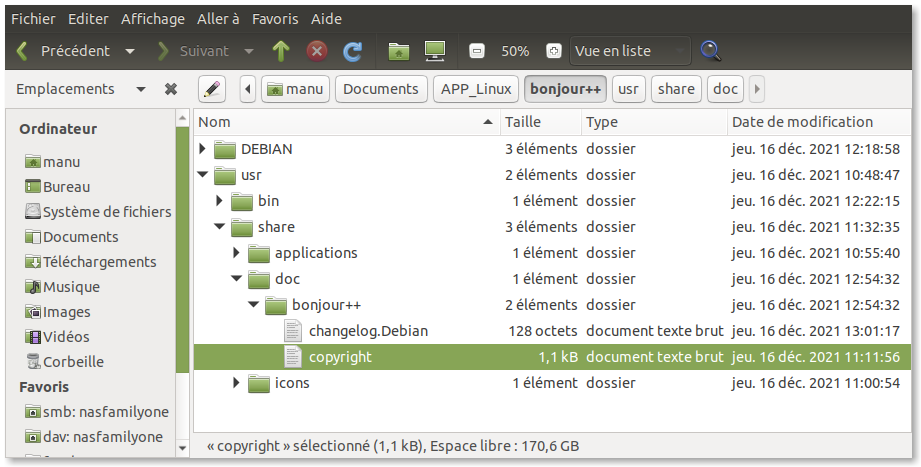Open Bureau in the sidebar
This screenshot has width=921, height=467.
click(58, 187)
